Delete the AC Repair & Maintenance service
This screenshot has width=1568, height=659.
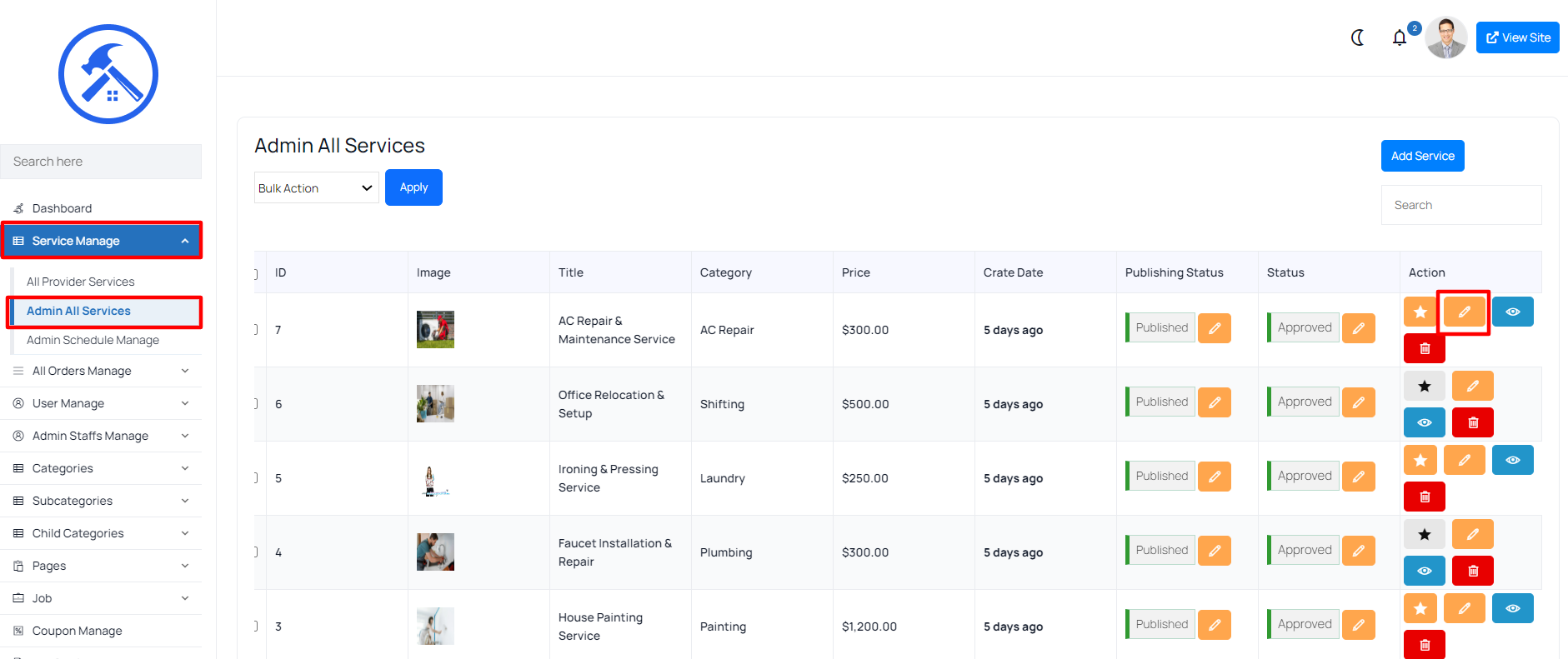(1425, 348)
